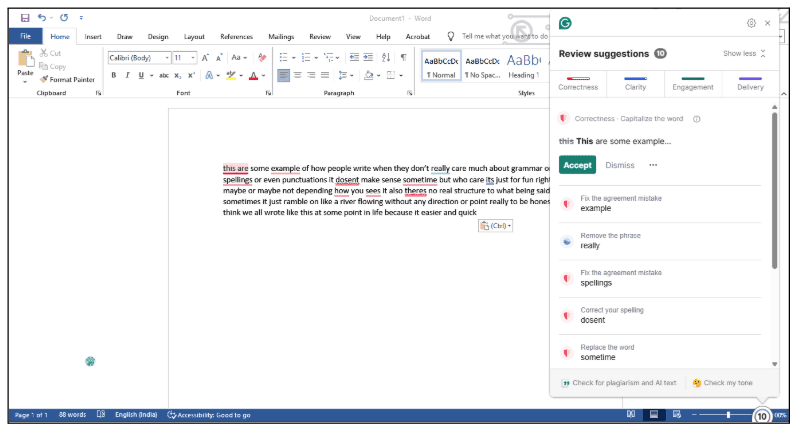The height and width of the screenshot is (430, 796).
Task: Increase font size with grow icon
Action: 205,58
